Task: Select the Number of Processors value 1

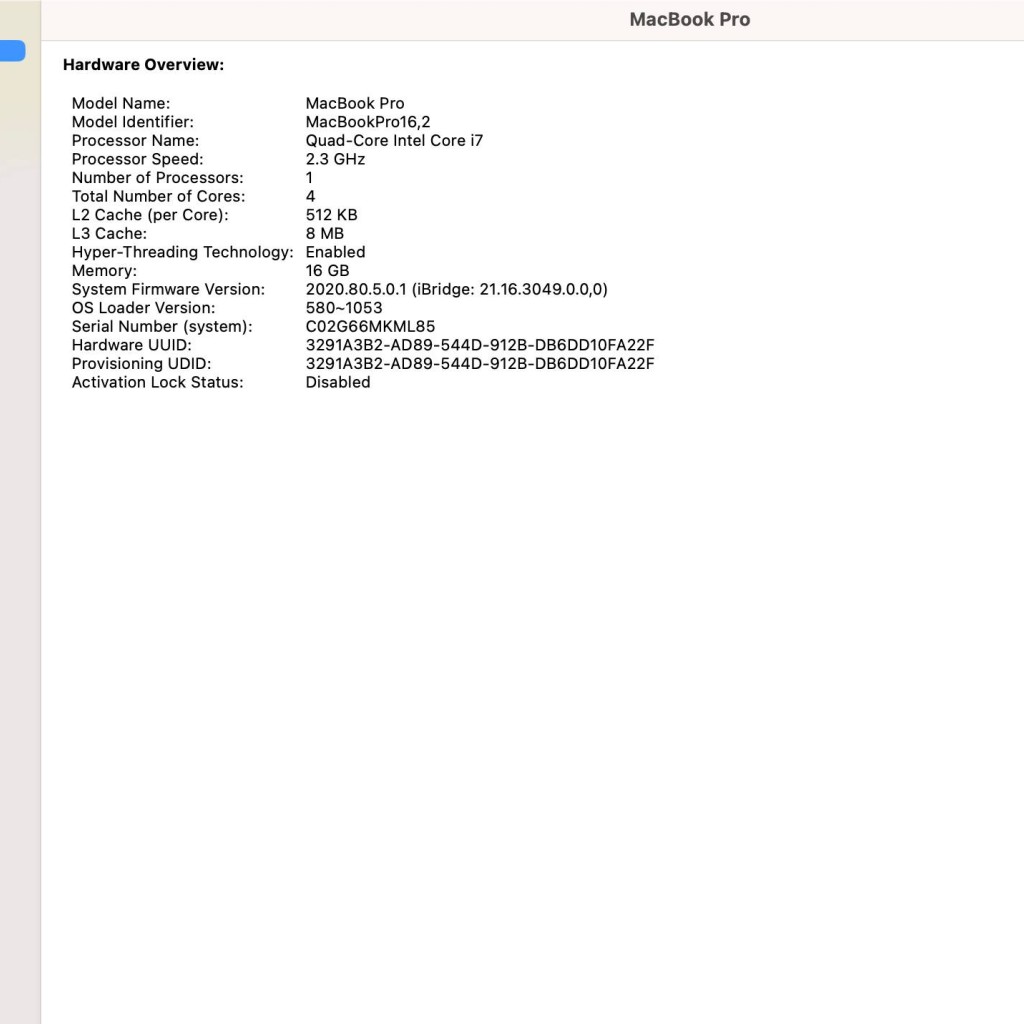Action: [309, 178]
